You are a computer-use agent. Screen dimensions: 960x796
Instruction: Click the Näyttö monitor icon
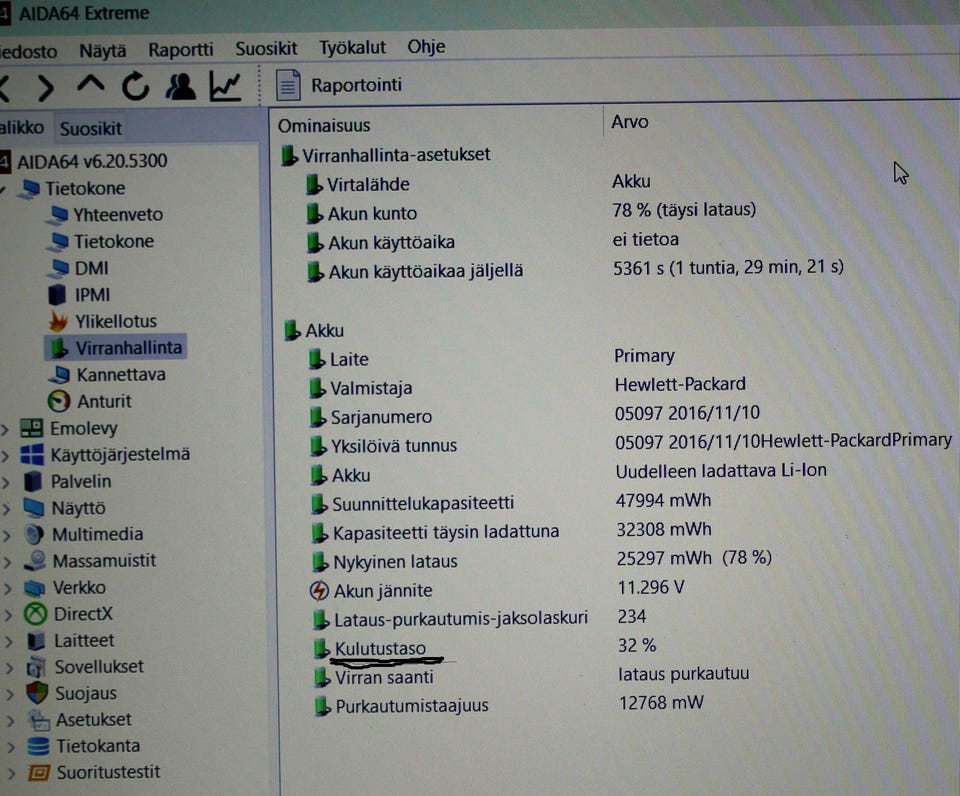click(34, 508)
